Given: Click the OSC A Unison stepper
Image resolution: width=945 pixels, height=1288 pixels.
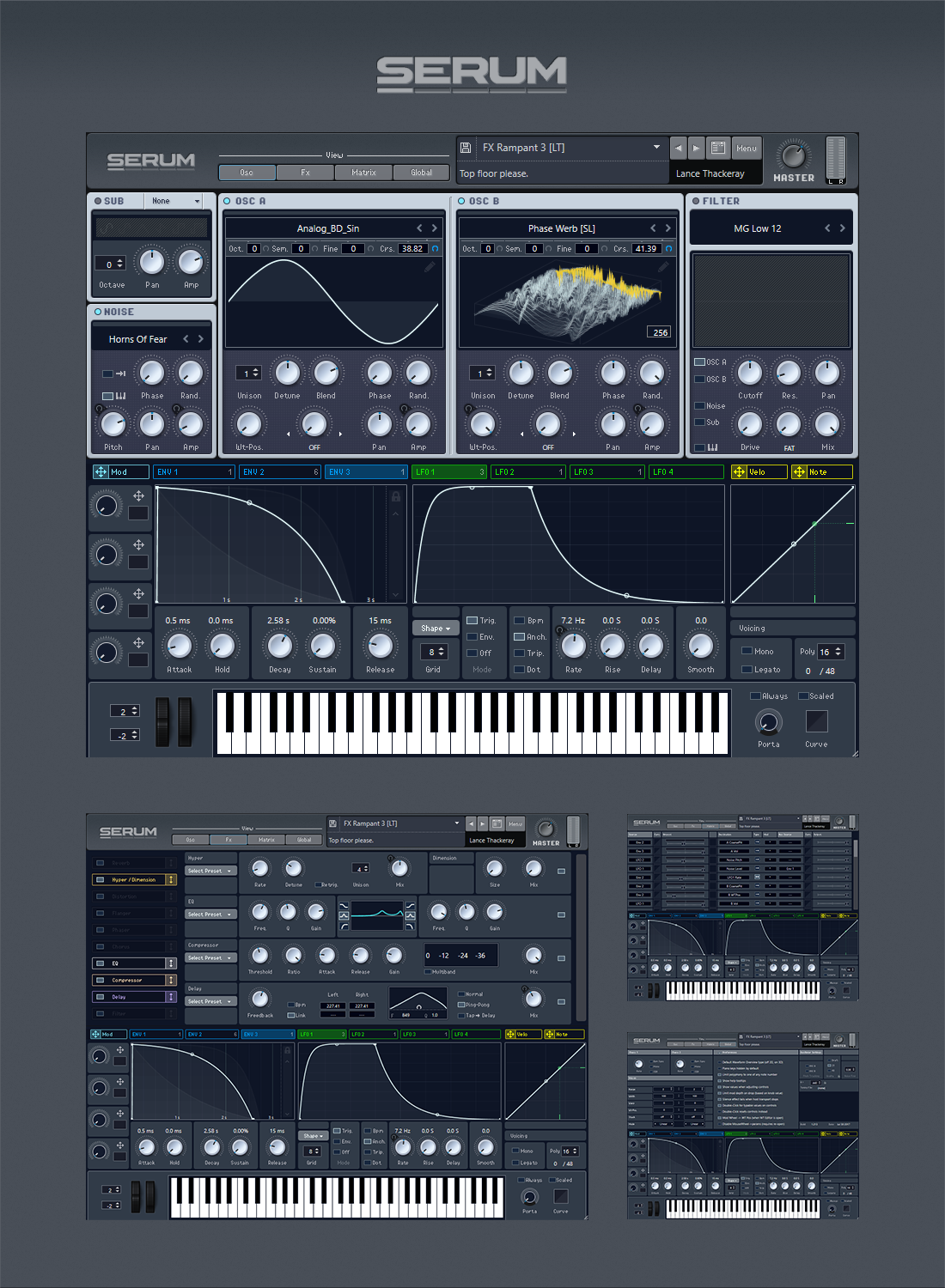Looking at the screenshot, I should tap(255, 373).
